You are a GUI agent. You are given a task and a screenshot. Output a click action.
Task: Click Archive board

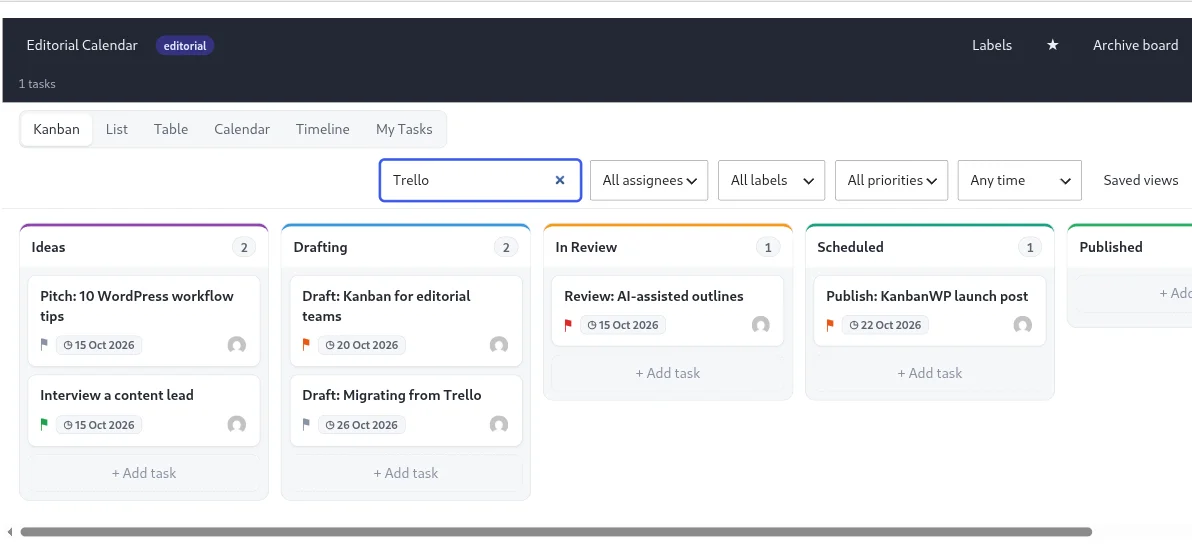(1135, 46)
